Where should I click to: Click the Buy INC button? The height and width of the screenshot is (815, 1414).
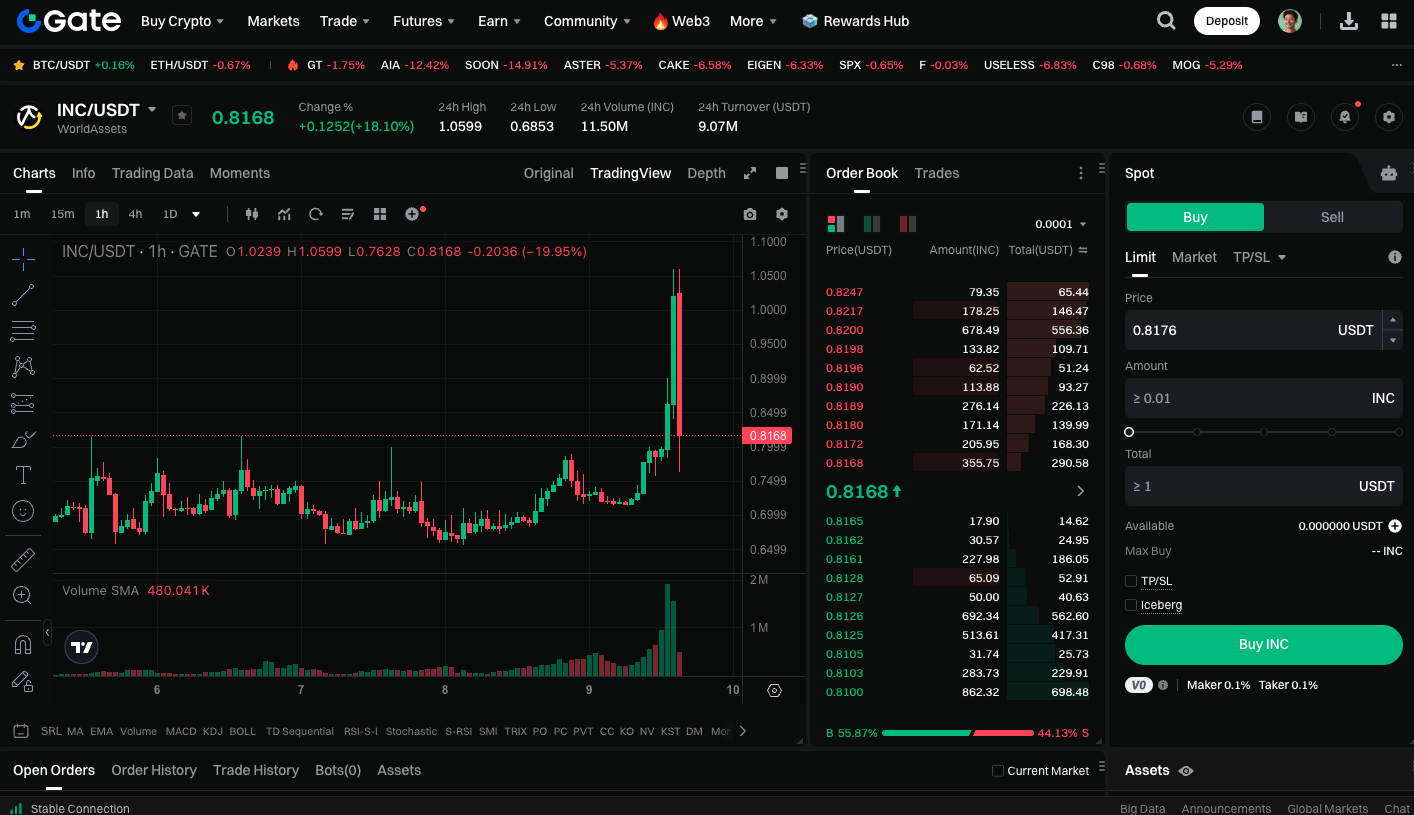pyautogui.click(x=1264, y=645)
